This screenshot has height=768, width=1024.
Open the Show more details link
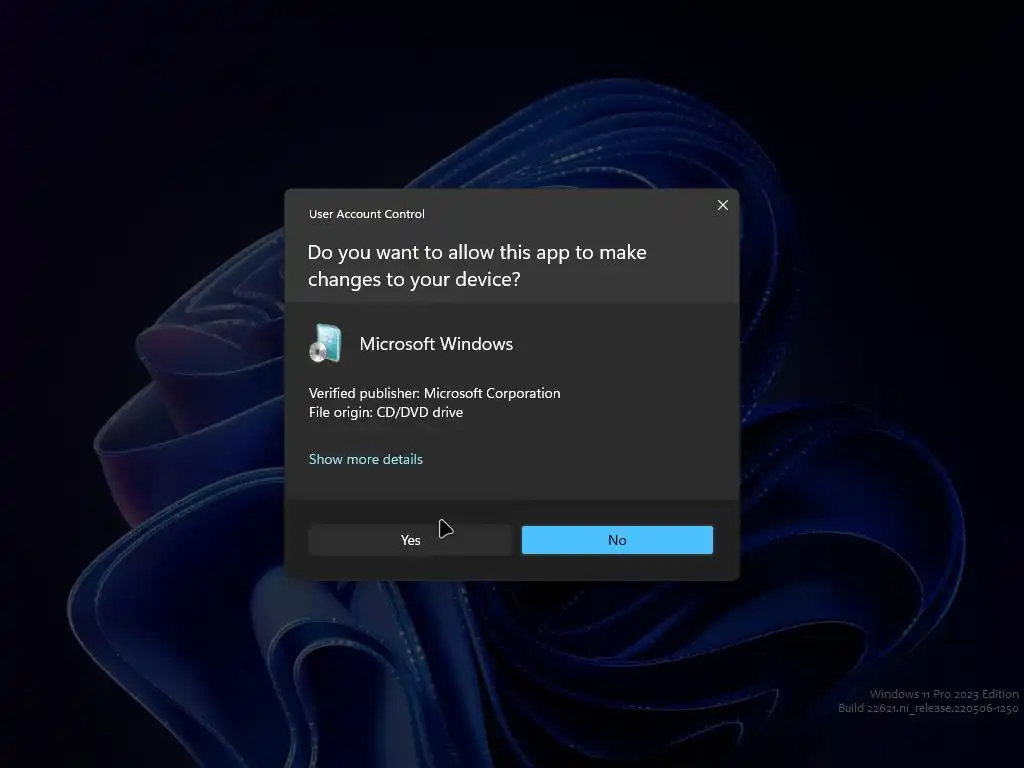point(366,459)
